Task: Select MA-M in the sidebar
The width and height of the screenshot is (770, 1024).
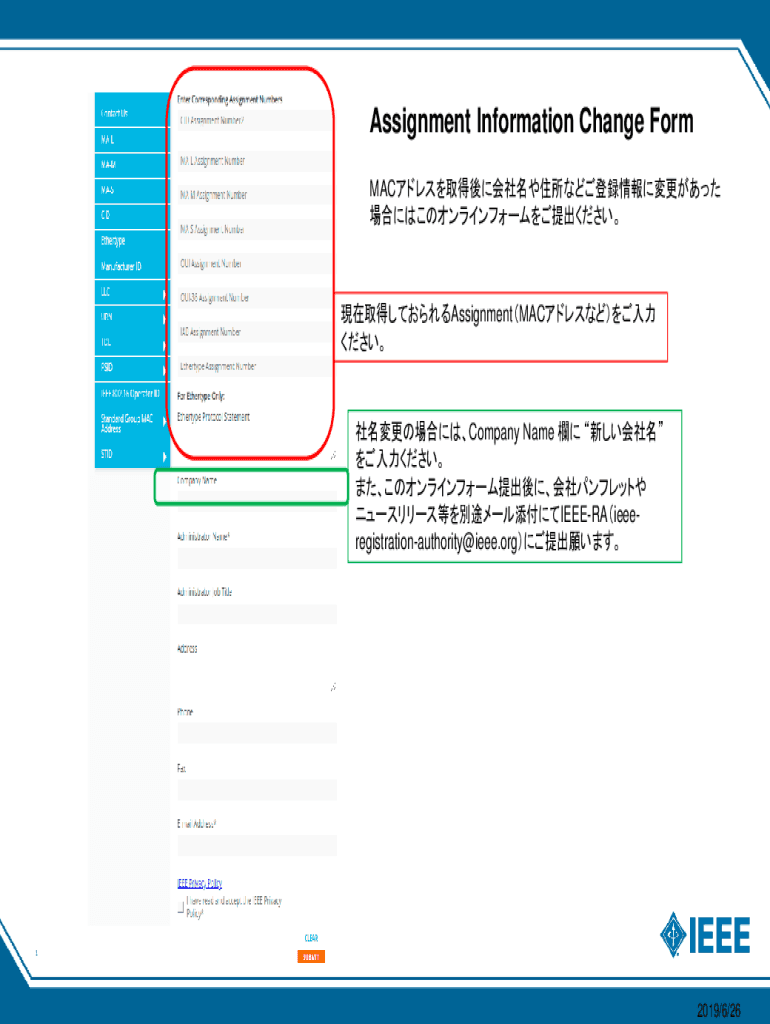Action: point(132,165)
